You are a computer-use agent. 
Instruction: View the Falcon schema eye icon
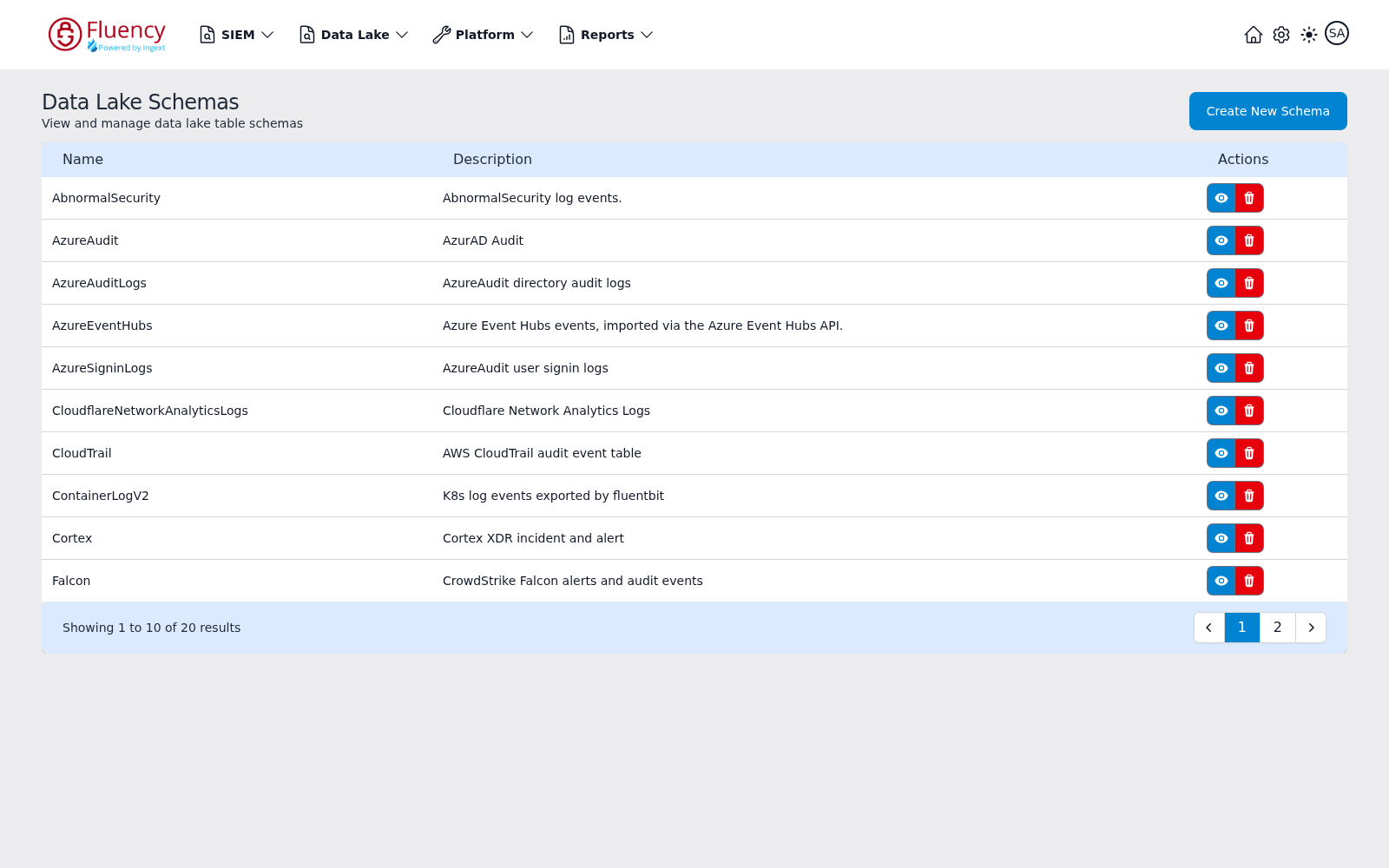coord(1221,581)
